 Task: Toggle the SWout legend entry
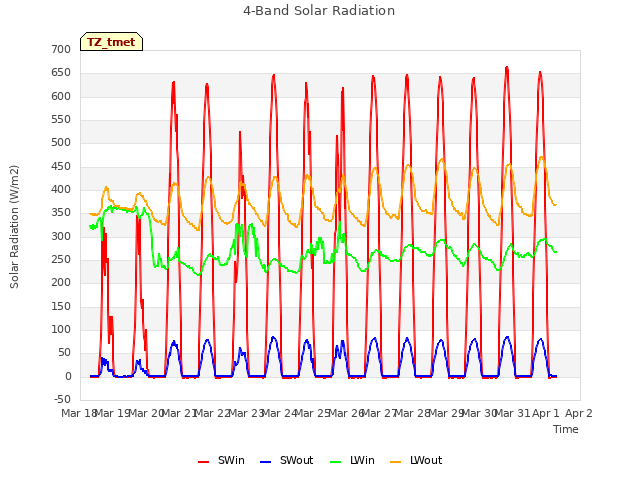click(287, 460)
